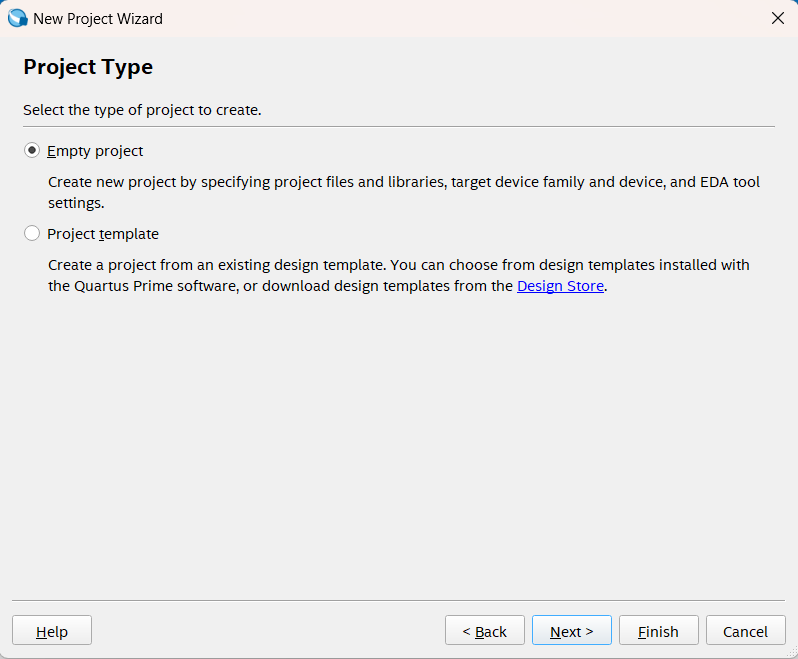
Task: Click the "Select the type of project" instruction
Action: [142, 110]
